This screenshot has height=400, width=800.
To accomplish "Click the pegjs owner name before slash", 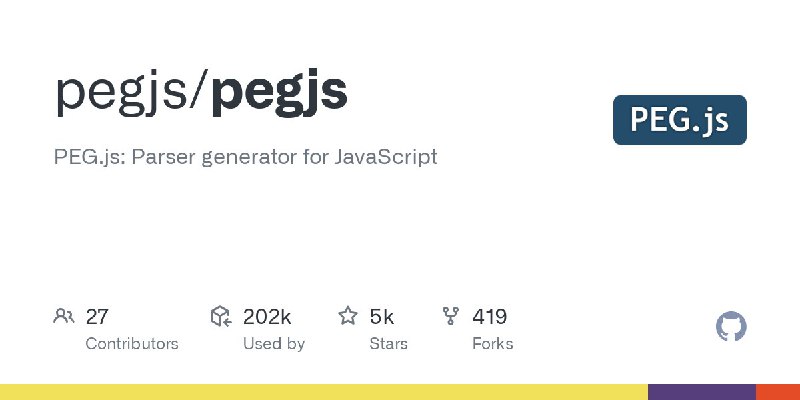I will [121, 94].
